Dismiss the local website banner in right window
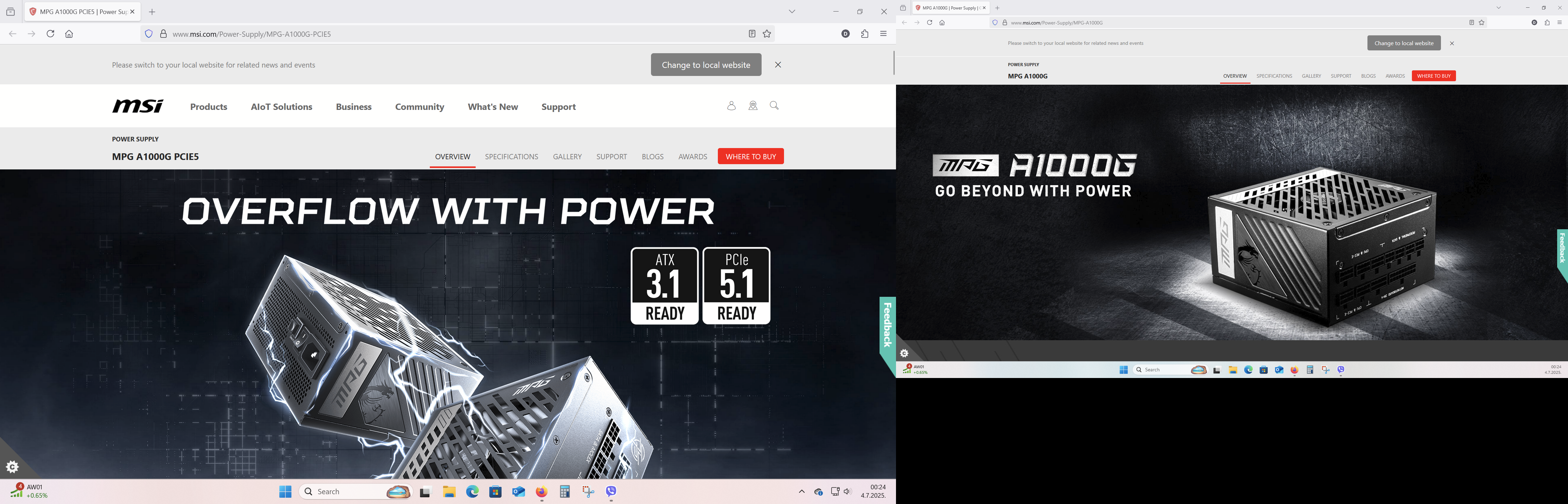The height and width of the screenshot is (504, 1568). pos(1452,43)
